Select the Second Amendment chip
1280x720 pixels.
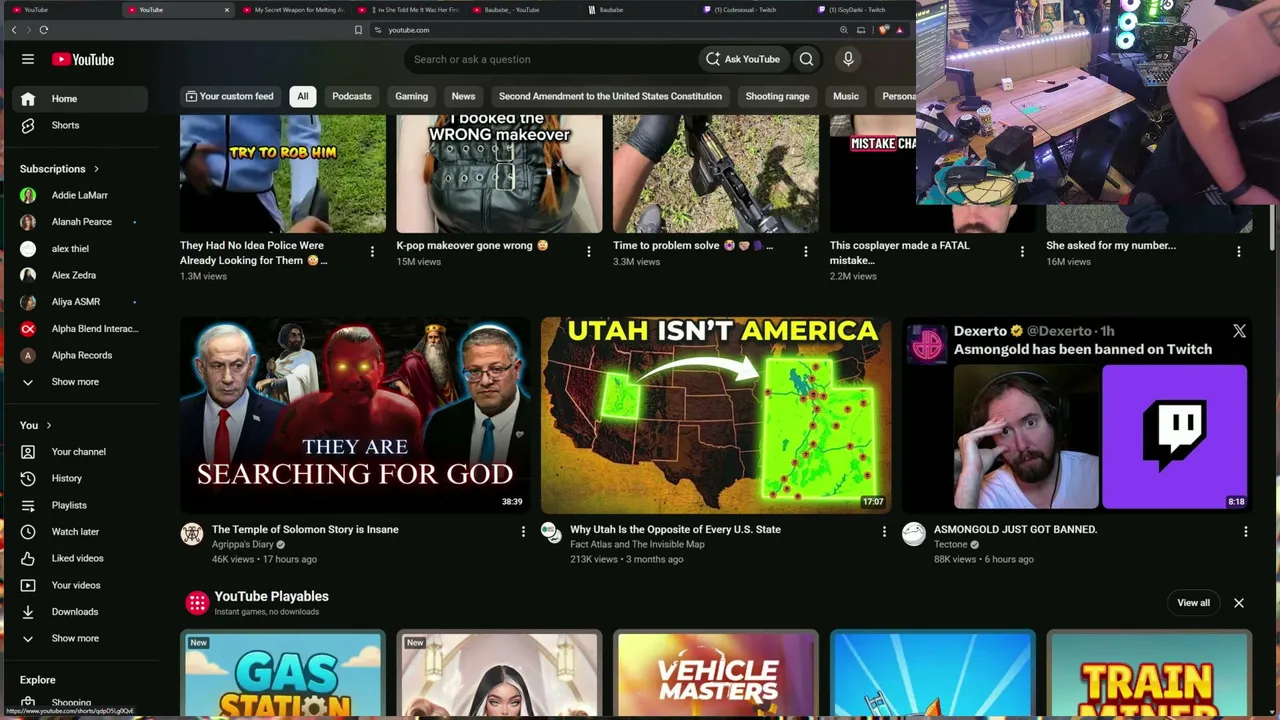coord(610,96)
